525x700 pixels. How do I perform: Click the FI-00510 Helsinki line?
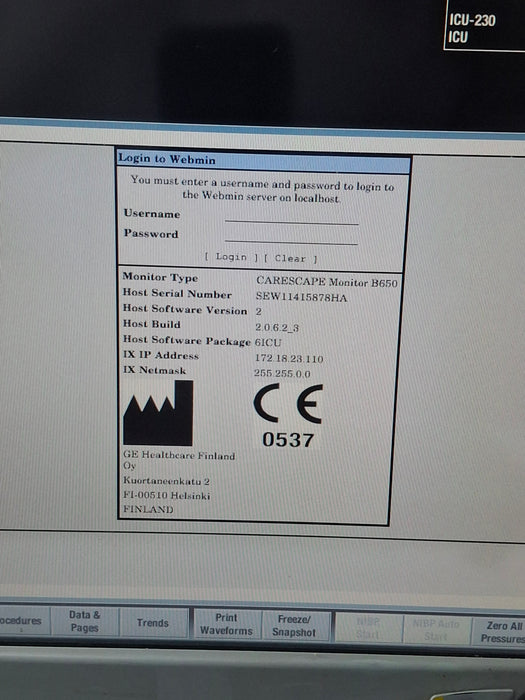167,495
